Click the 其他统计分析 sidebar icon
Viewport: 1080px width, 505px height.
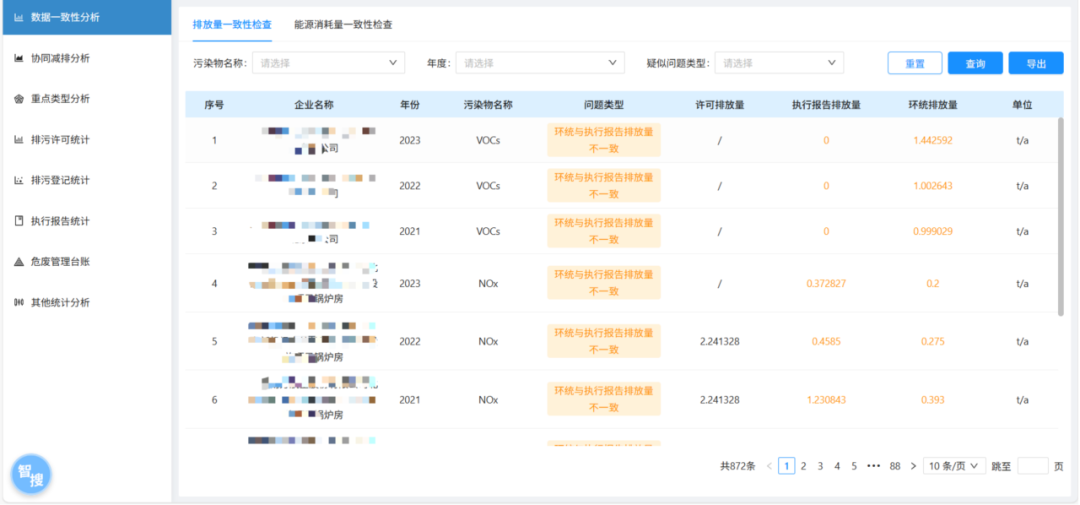pyautogui.click(x=18, y=302)
